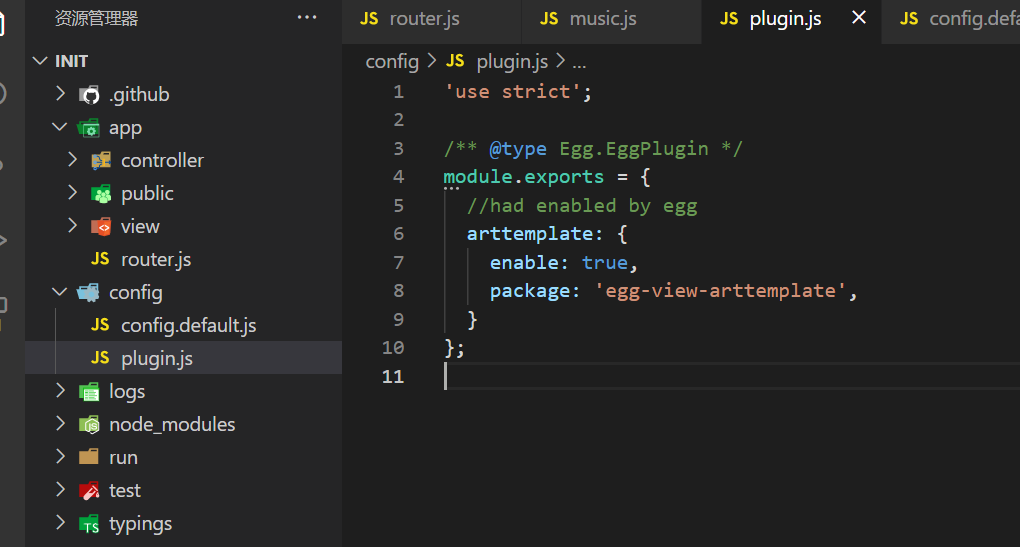Select the node_modules folder label
Viewport: 1020px width, 547px height.
pyautogui.click(x=172, y=425)
